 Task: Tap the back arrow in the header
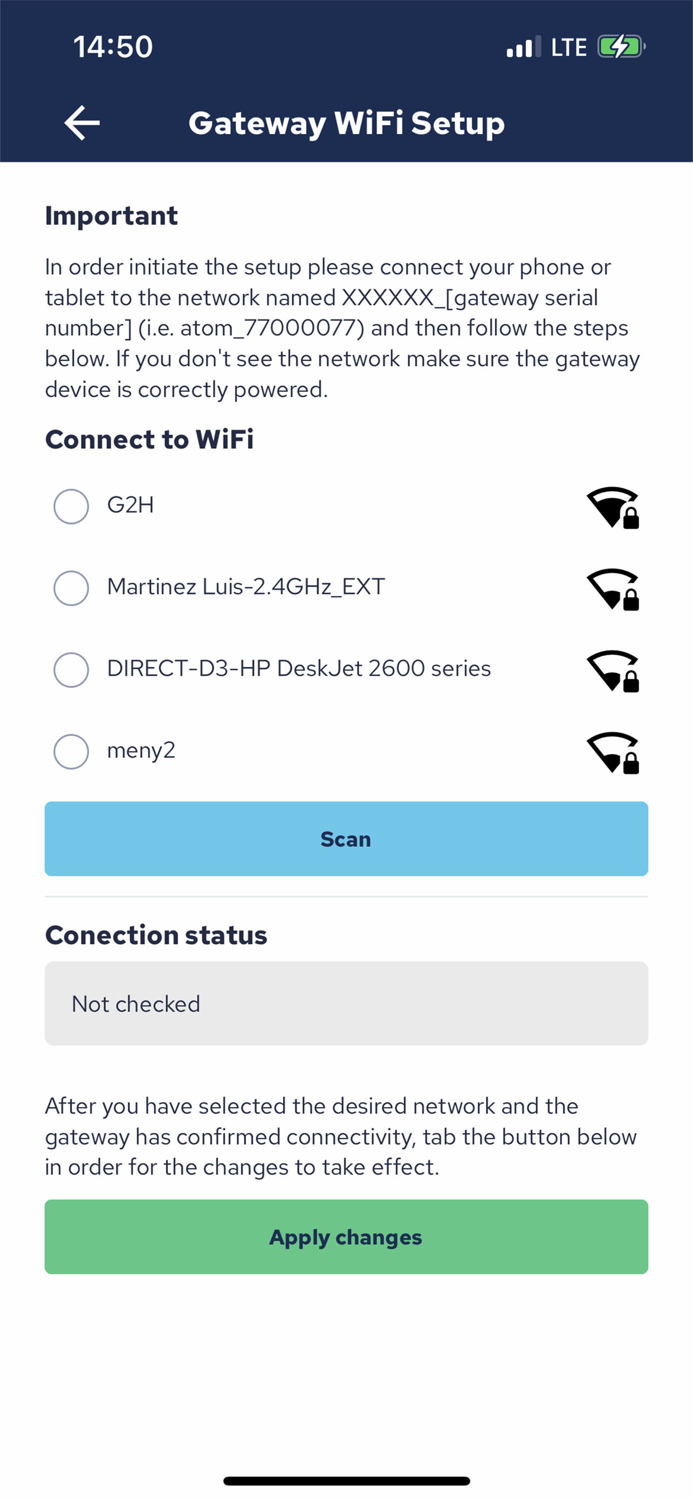82,122
